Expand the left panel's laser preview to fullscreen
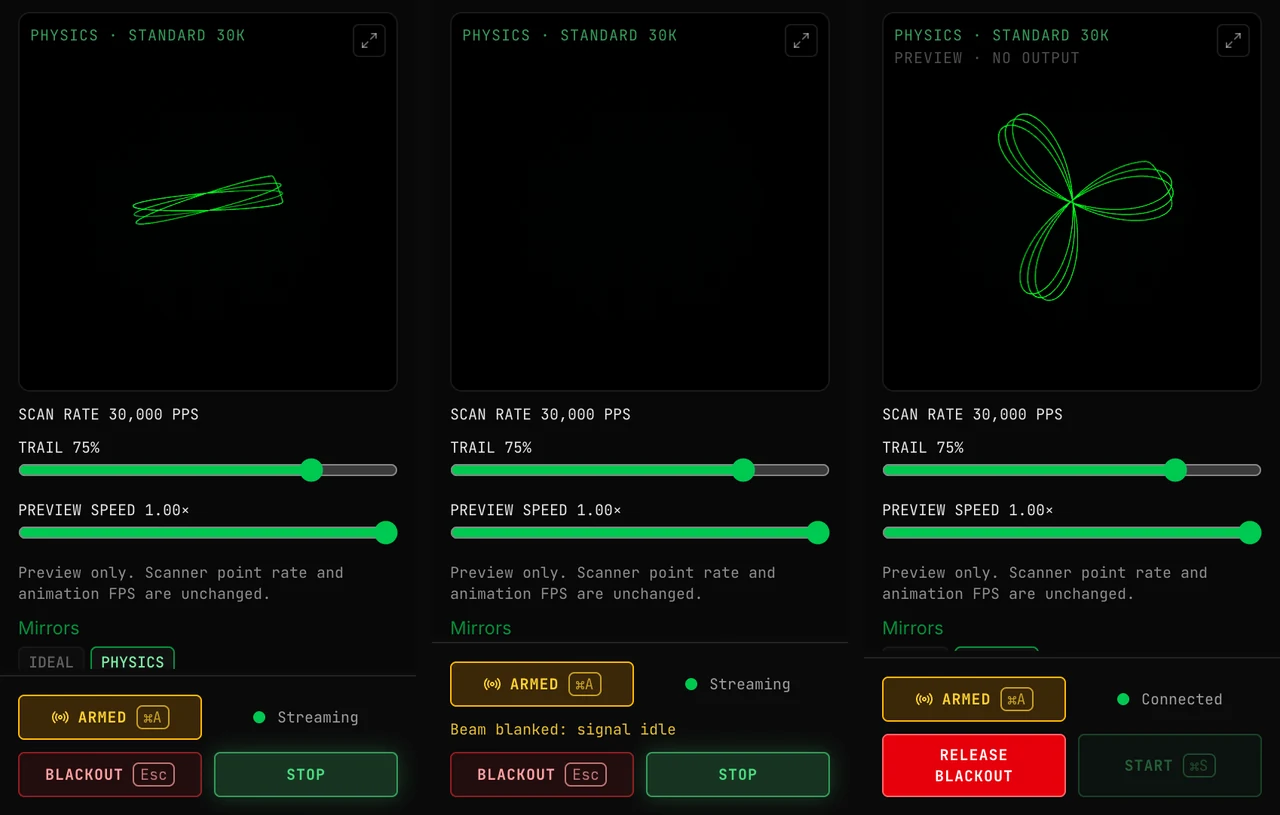 [x=369, y=40]
